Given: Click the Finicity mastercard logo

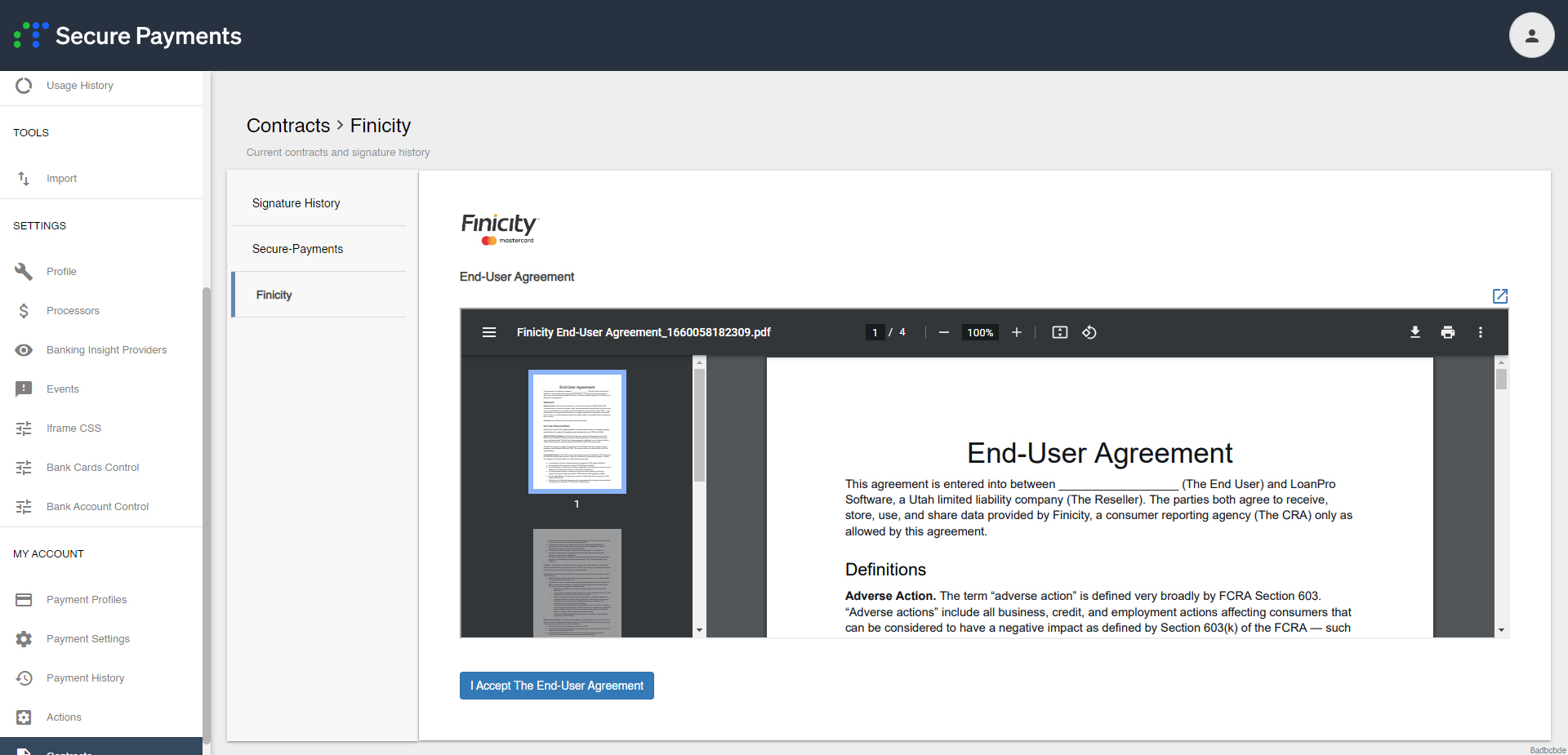Looking at the screenshot, I should (x=500, y=229).
